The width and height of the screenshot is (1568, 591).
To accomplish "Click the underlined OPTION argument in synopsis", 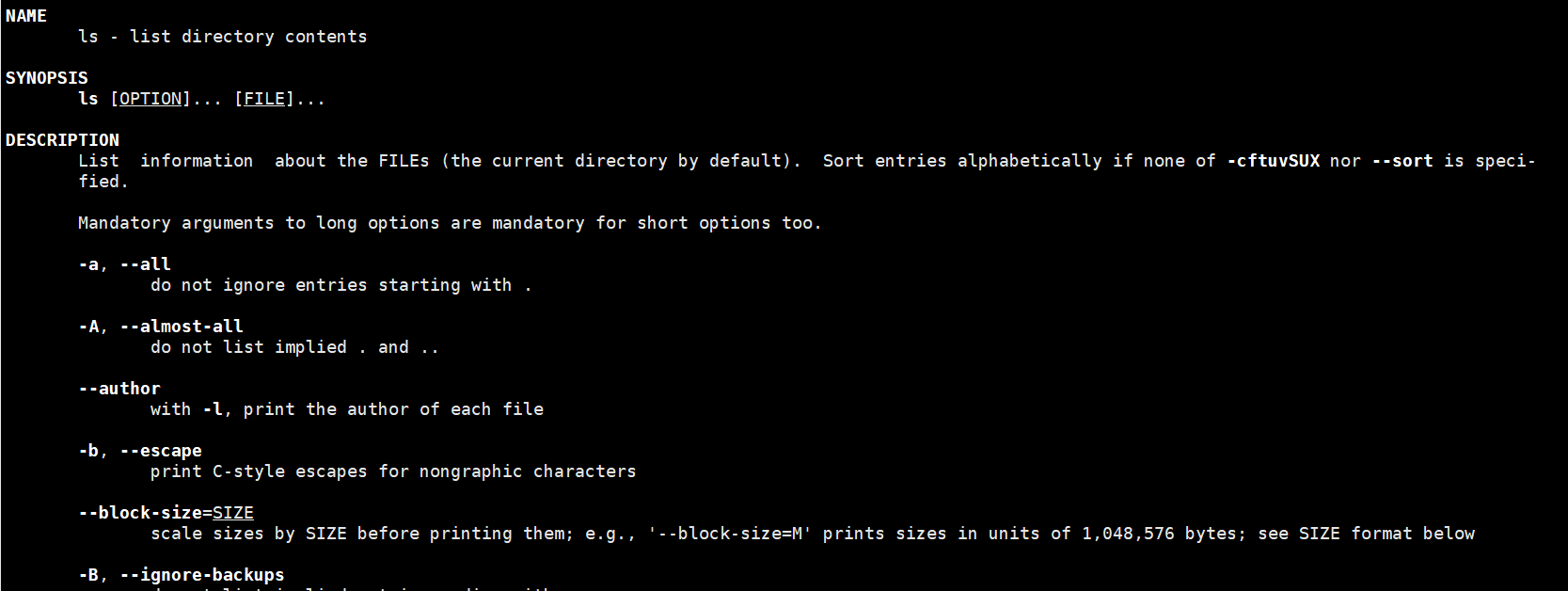I will [x=150, y=99].
